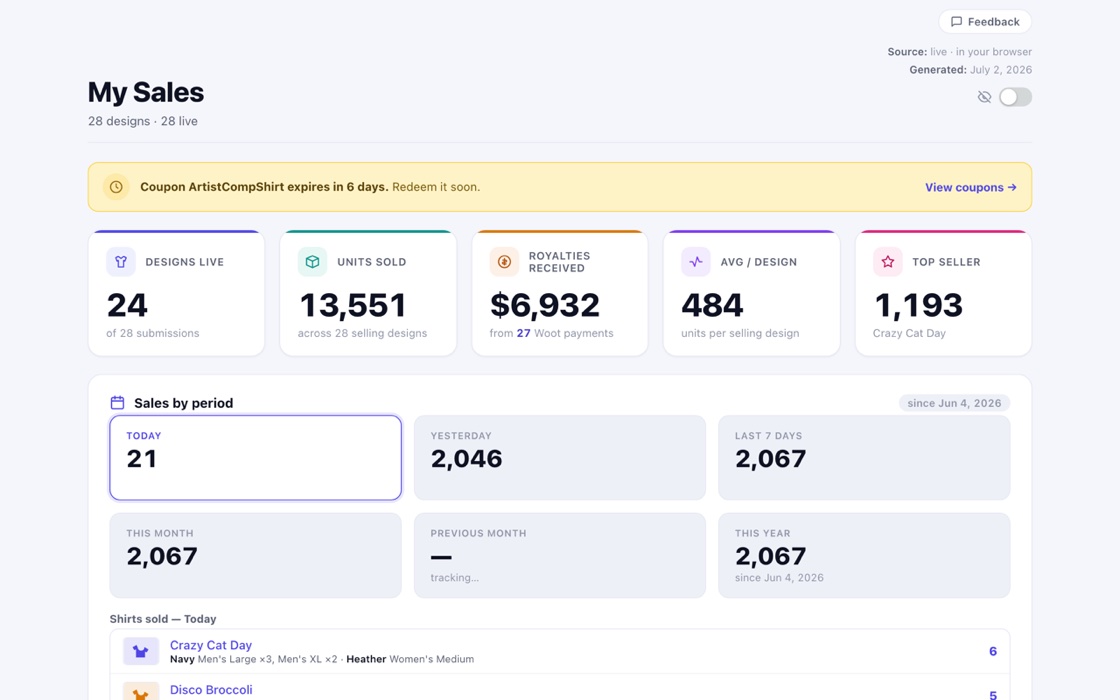Click the coin icon on Royalties Received card
The width and height of the screenshot is (1120, 700).
[504, 262]
